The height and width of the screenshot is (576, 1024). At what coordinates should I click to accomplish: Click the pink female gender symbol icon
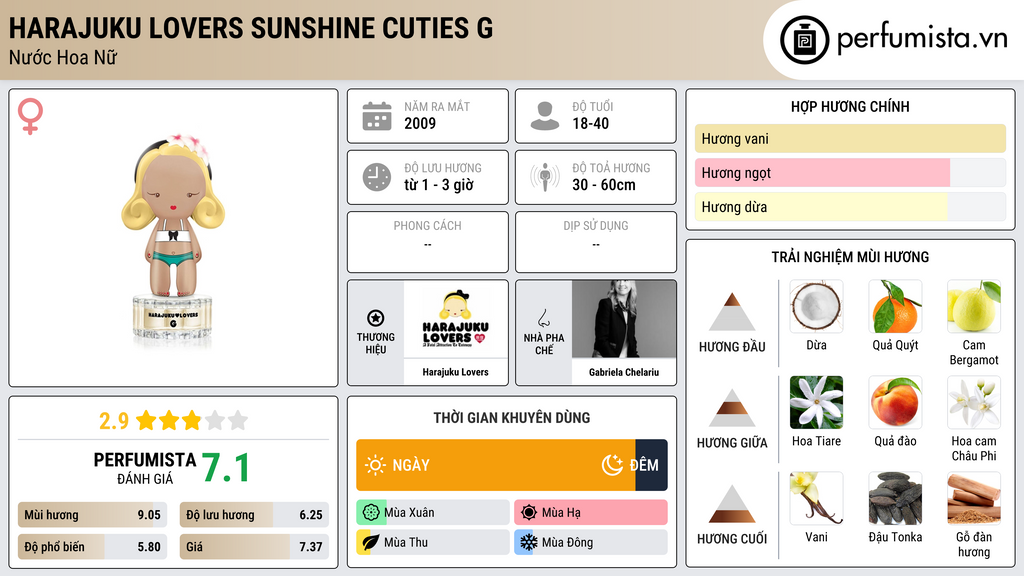point(30,116)
